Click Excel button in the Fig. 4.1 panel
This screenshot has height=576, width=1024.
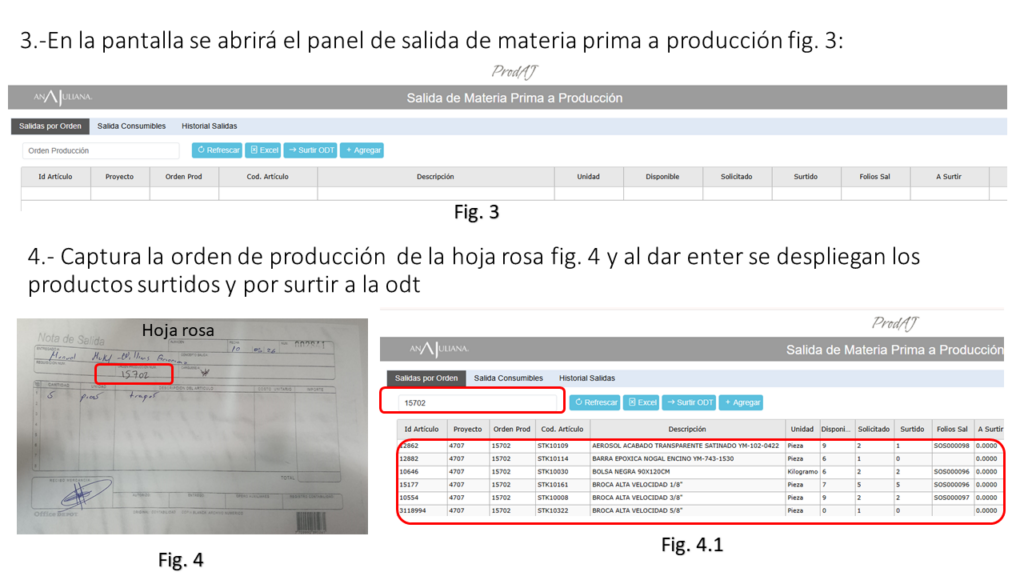641,402
